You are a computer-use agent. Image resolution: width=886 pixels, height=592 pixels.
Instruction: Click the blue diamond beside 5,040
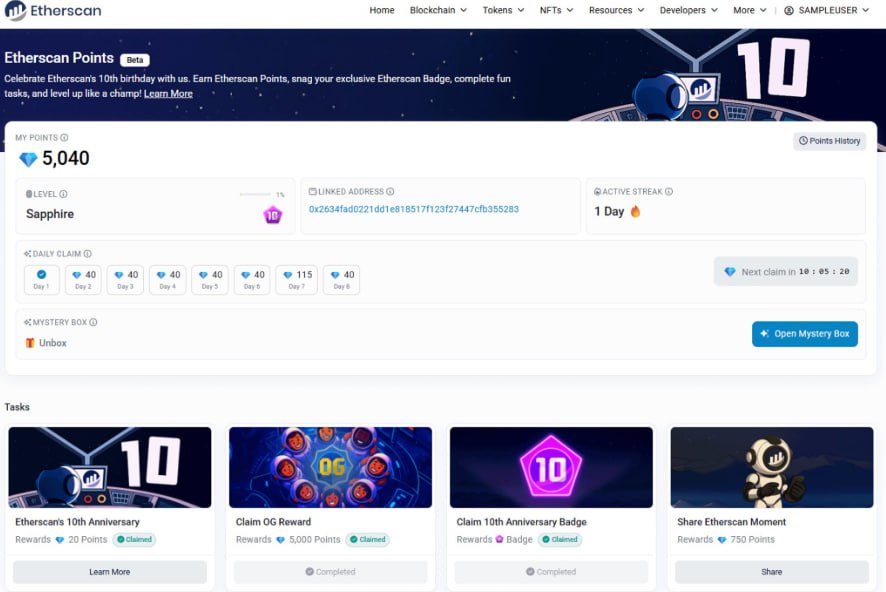[28, 159]
